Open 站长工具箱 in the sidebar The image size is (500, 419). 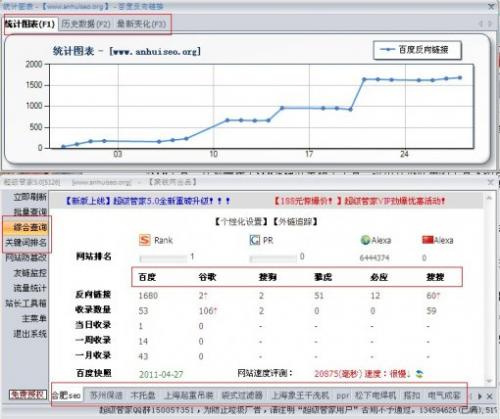click(26, 303)
